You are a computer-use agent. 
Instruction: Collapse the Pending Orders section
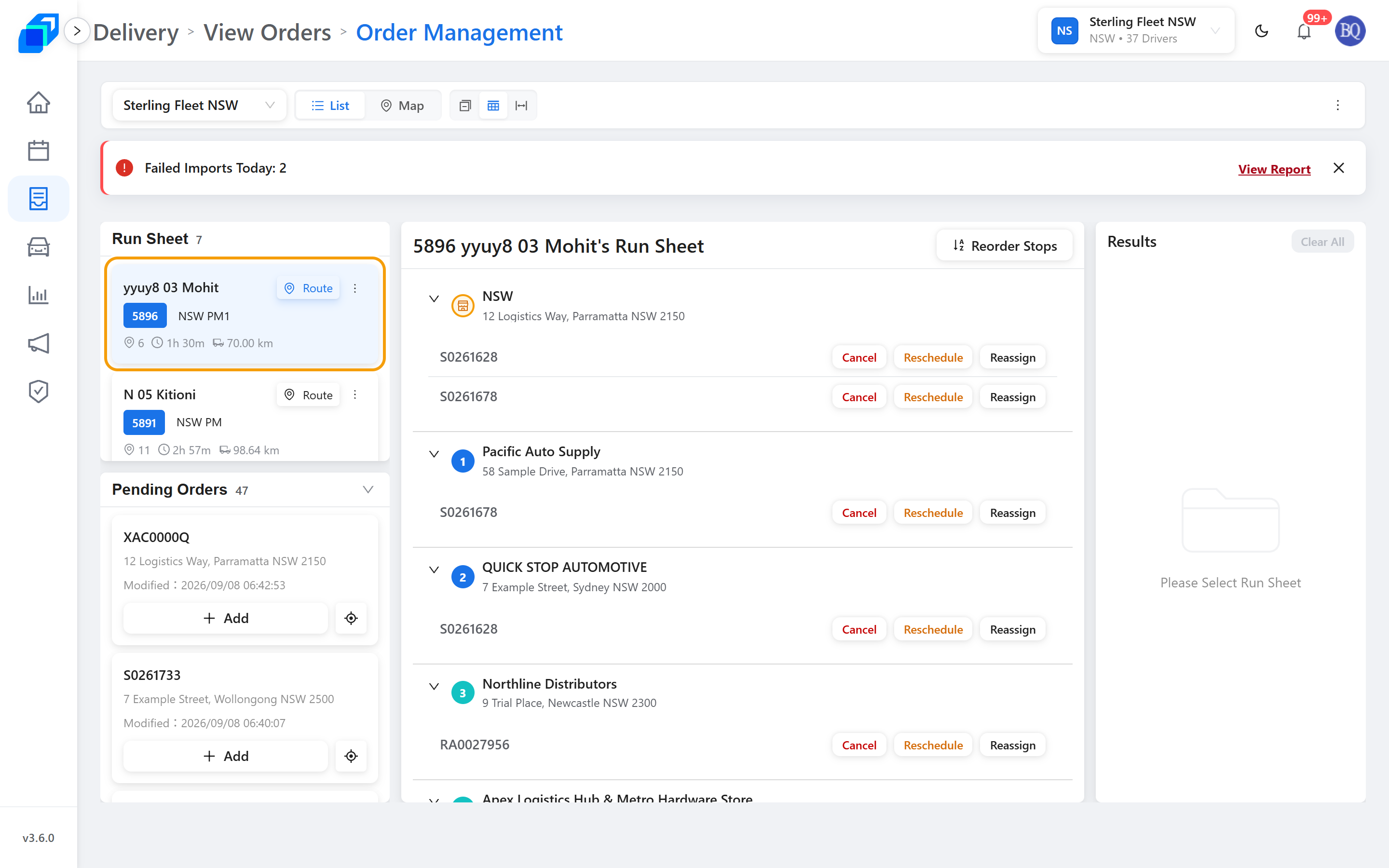tap(368, 489)
